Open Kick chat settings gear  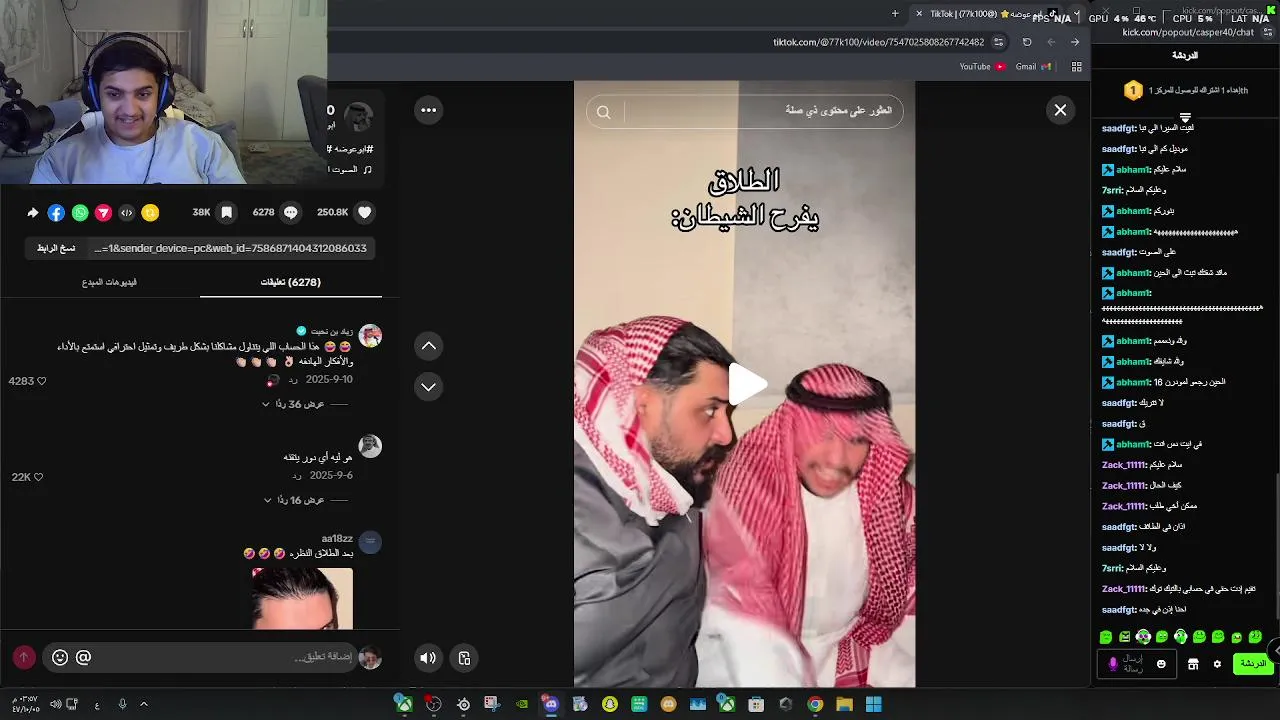click(x=1217, y=664)
